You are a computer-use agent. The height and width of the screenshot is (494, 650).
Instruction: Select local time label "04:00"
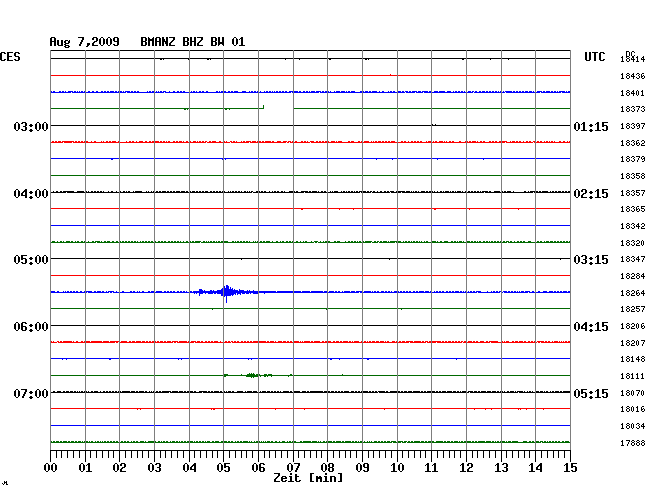31,194
